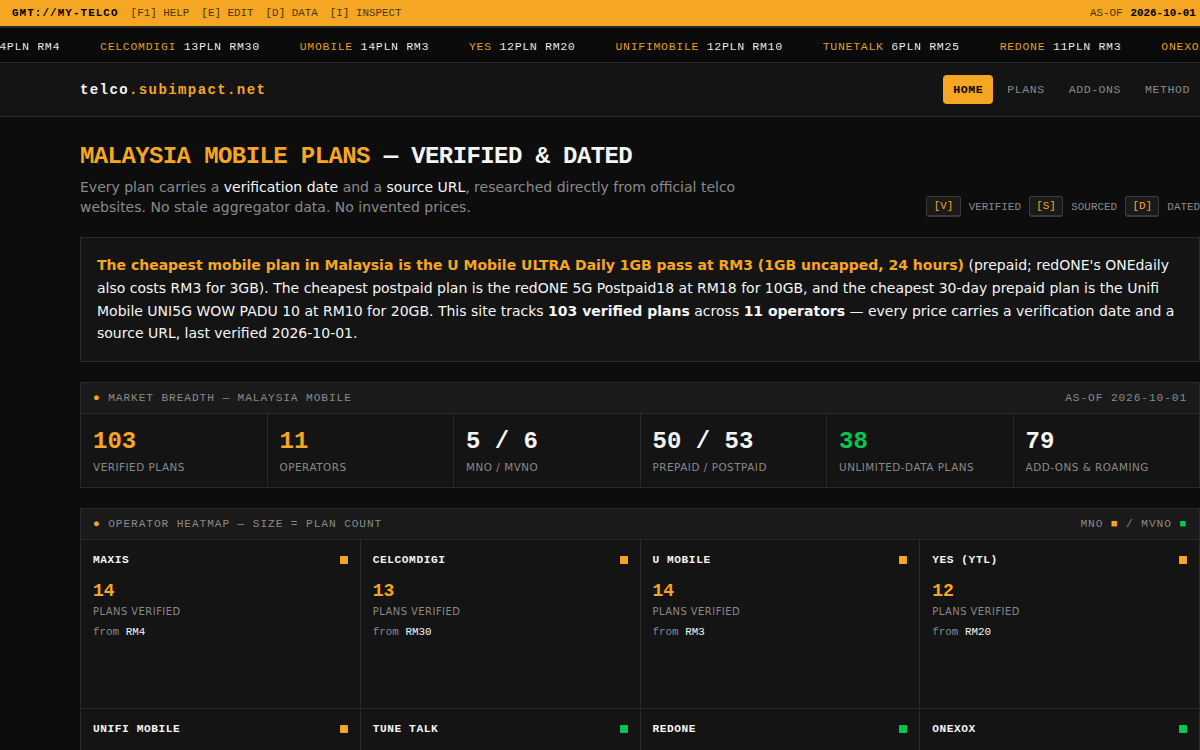Click UMOBILE 14PLN RM3 ticker item
Viewport: 1200px width, 750px height.
pos(364,46)
